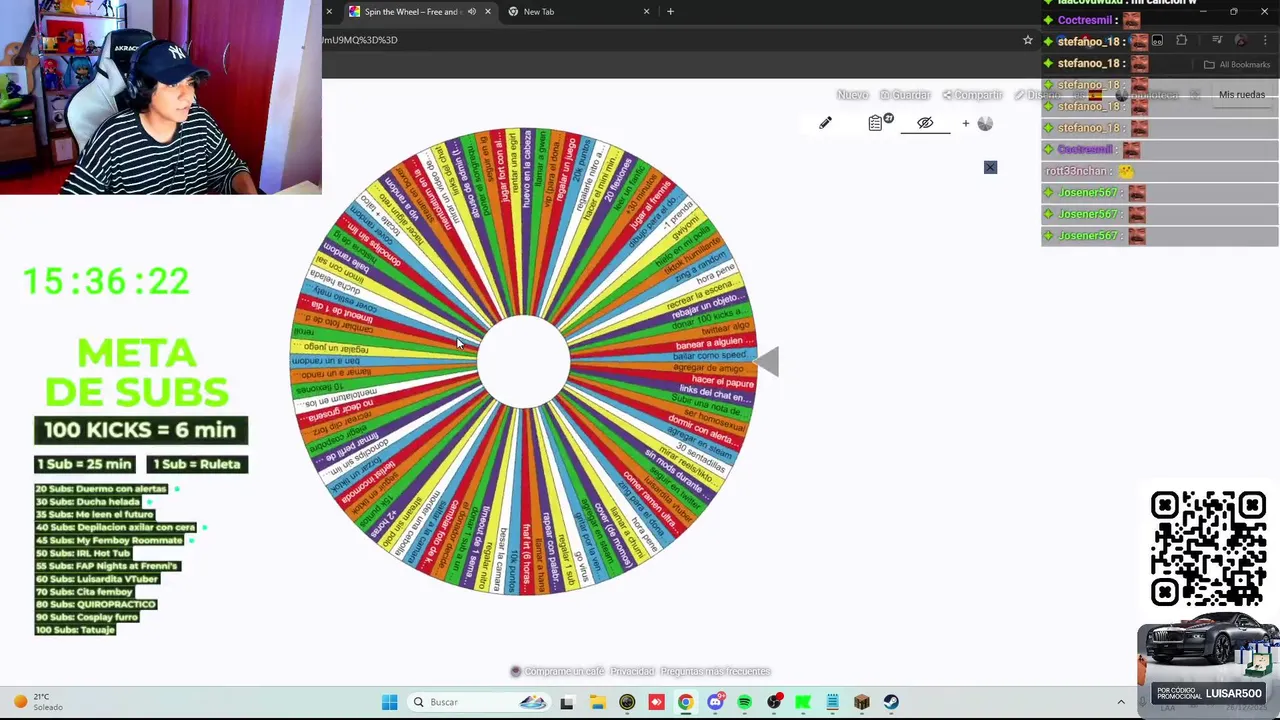Click the '100 KICKS = 6 min' label
Screen dimensions: 1280x720
coord(140,430)
